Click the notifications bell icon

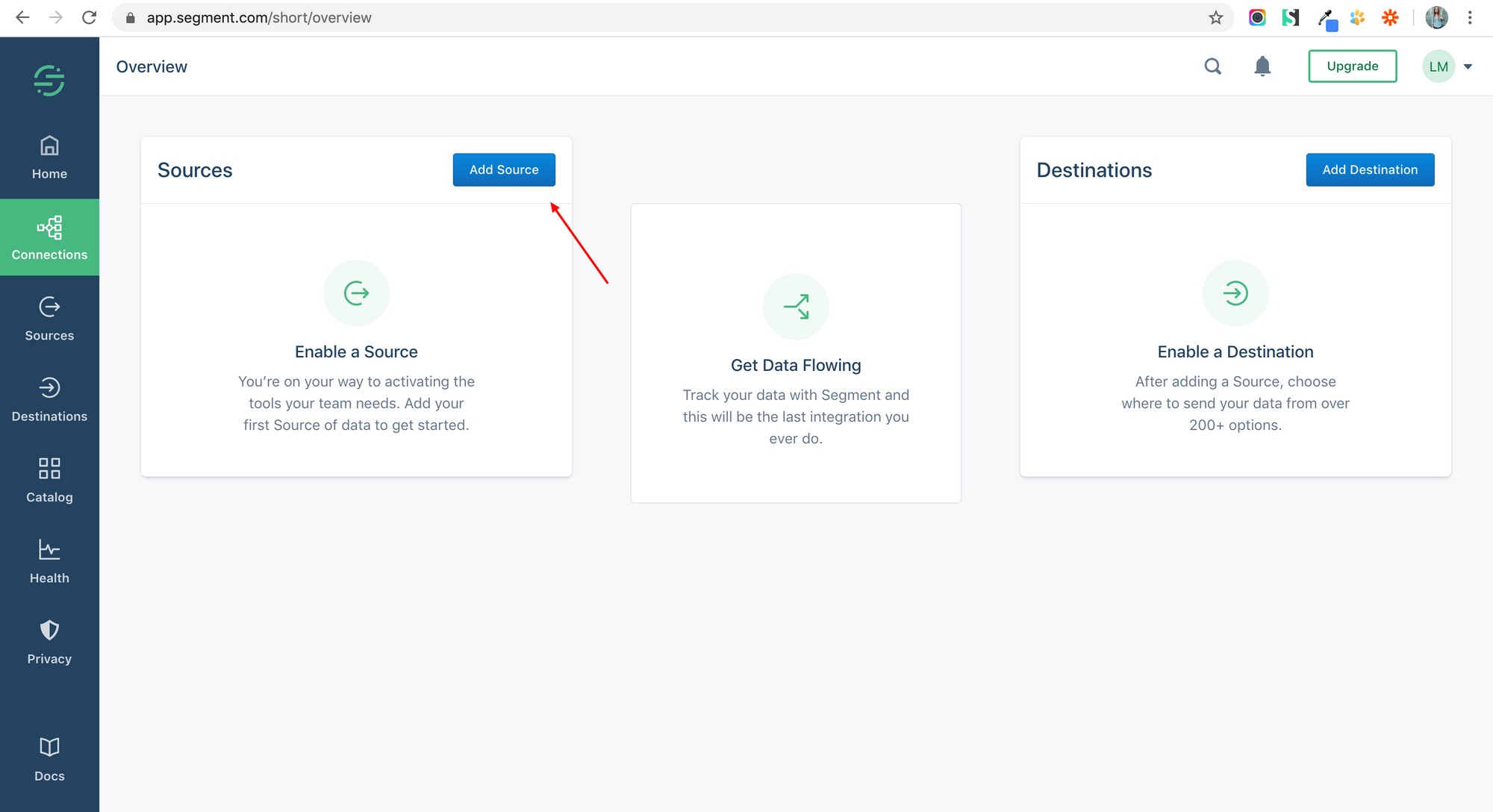coord(1262,65)
